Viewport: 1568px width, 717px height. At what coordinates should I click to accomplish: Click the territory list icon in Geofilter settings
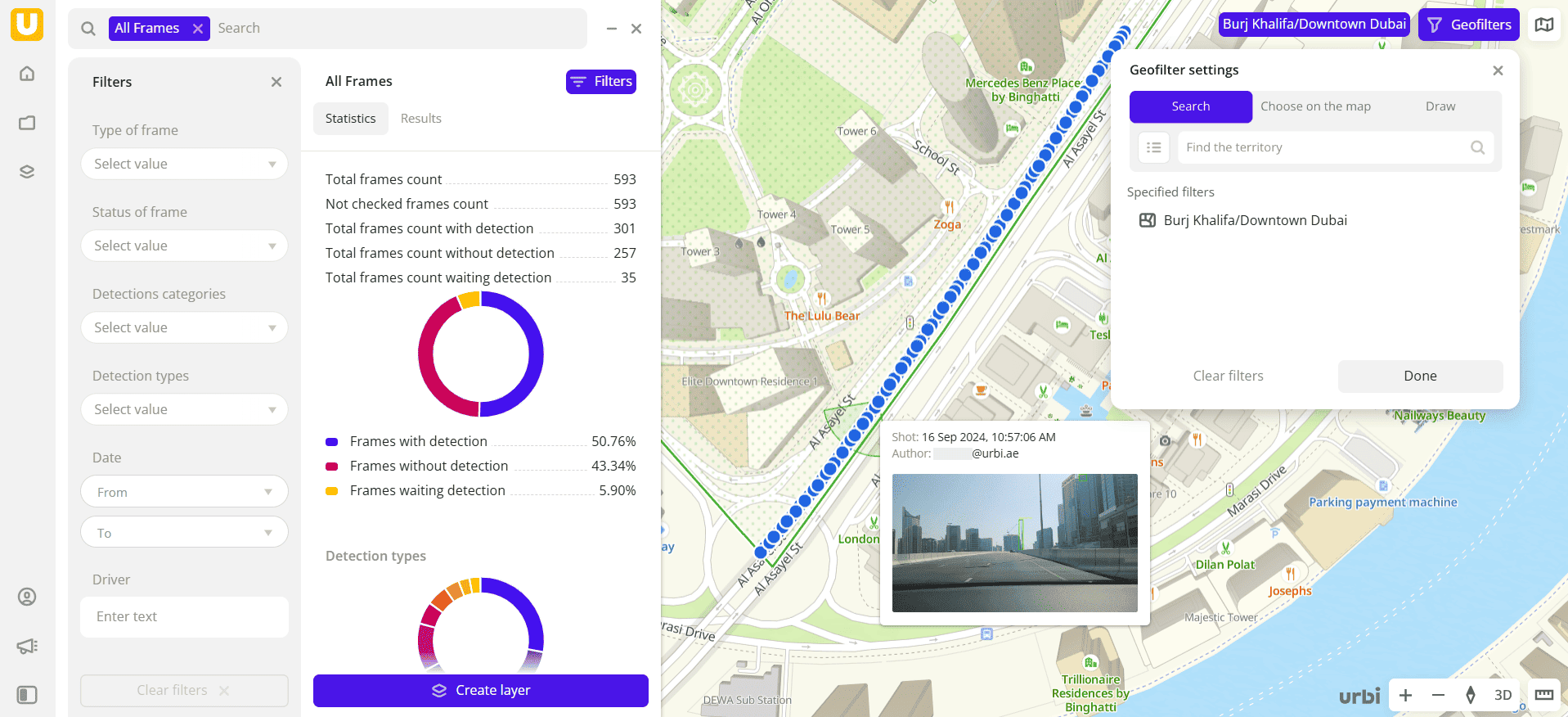(1153, 147)
